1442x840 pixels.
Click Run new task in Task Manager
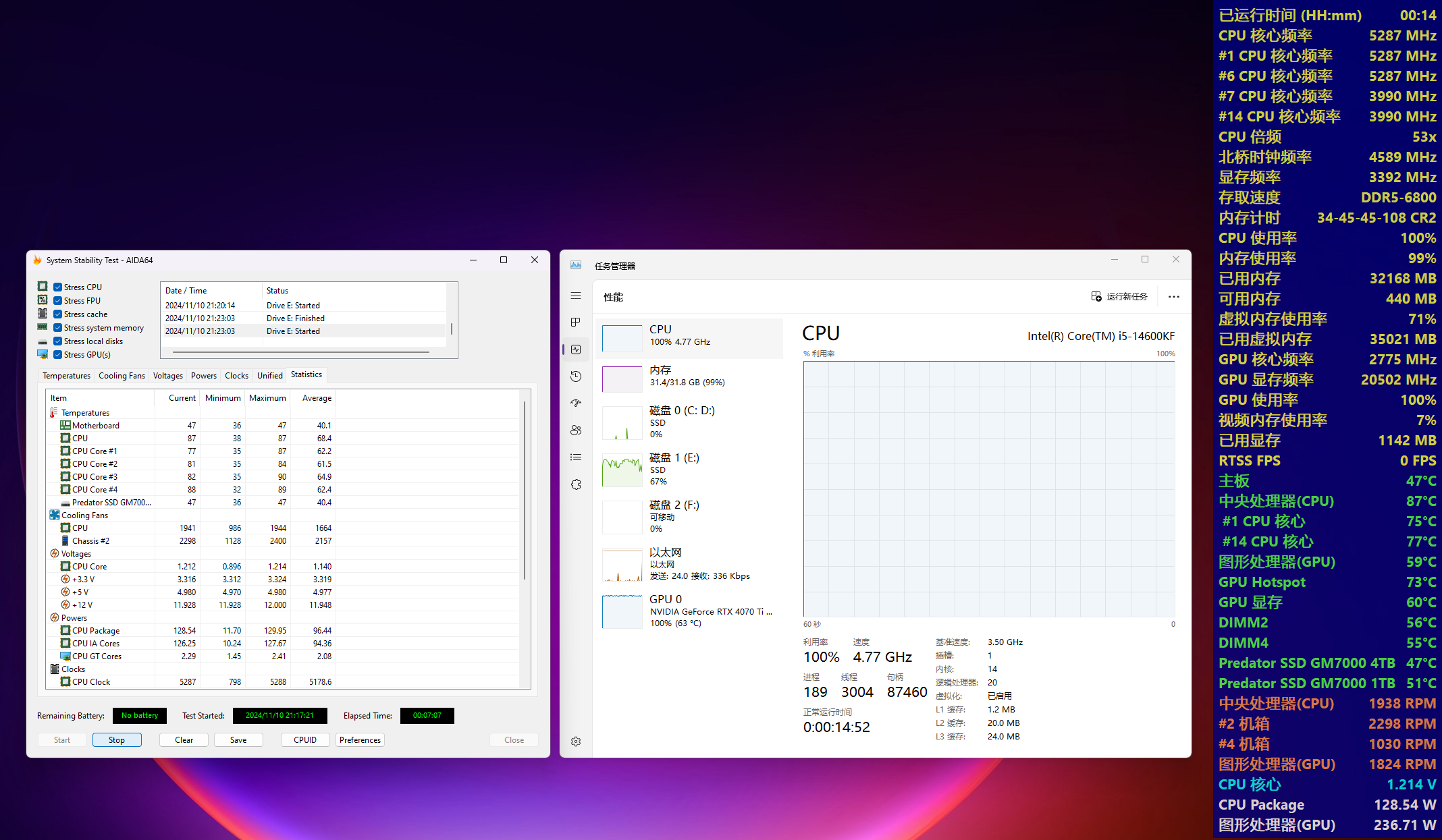click(x=1119, y=297)
